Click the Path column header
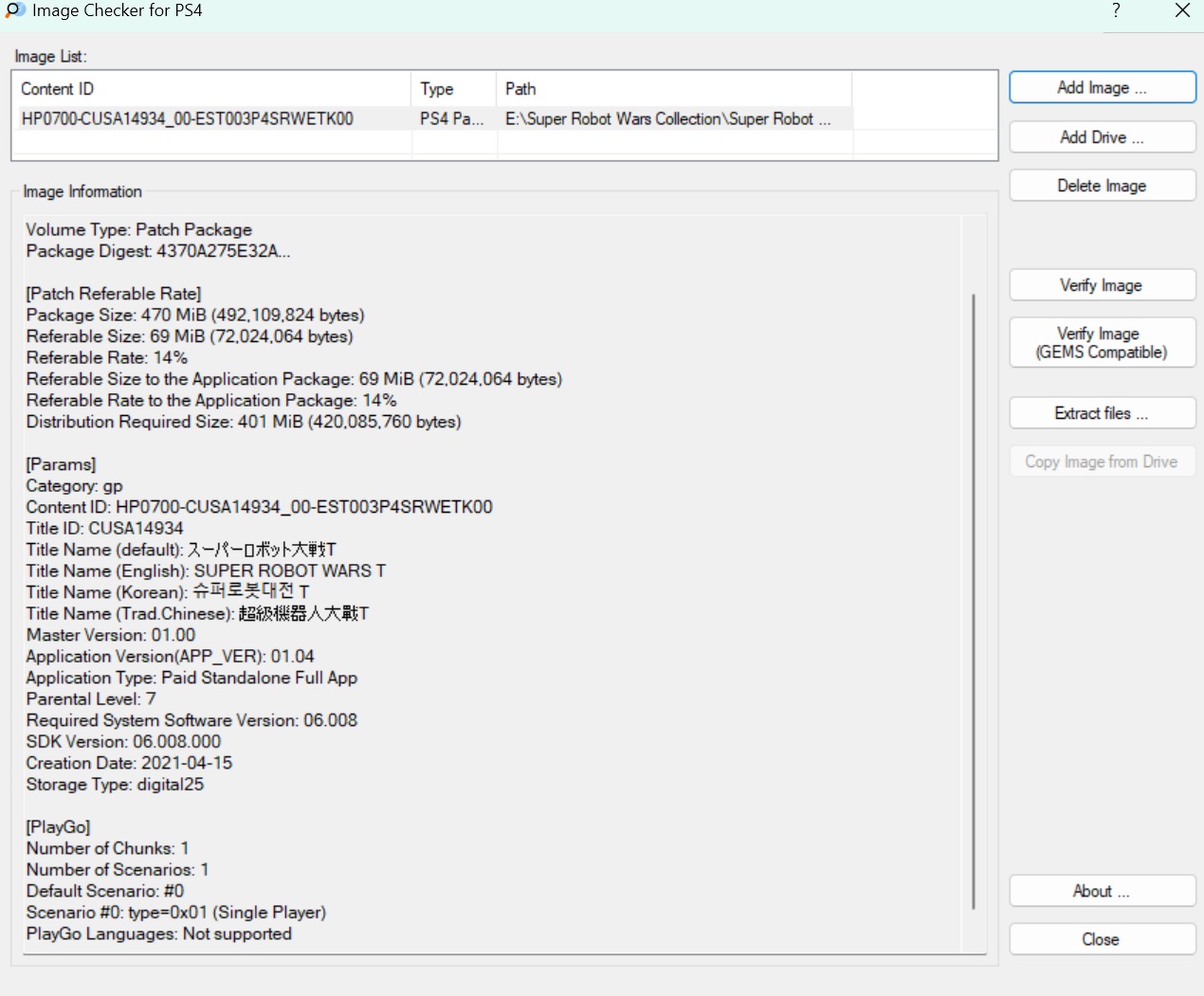 click(672, 89)
